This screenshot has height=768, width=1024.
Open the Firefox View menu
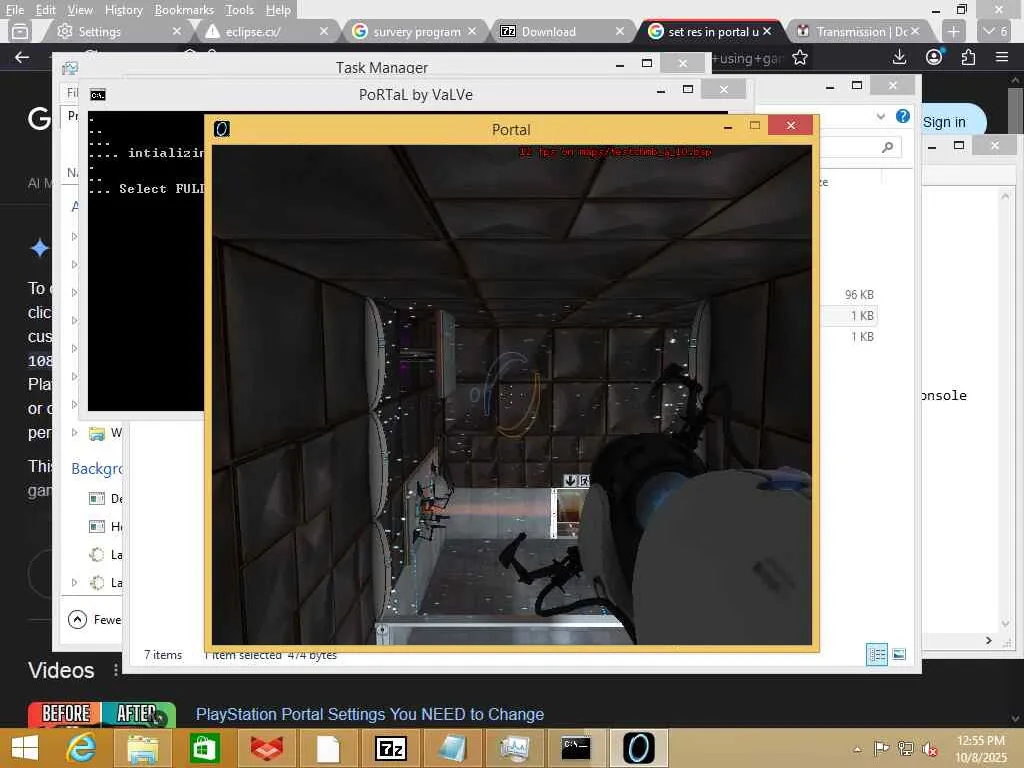[80, 10]
